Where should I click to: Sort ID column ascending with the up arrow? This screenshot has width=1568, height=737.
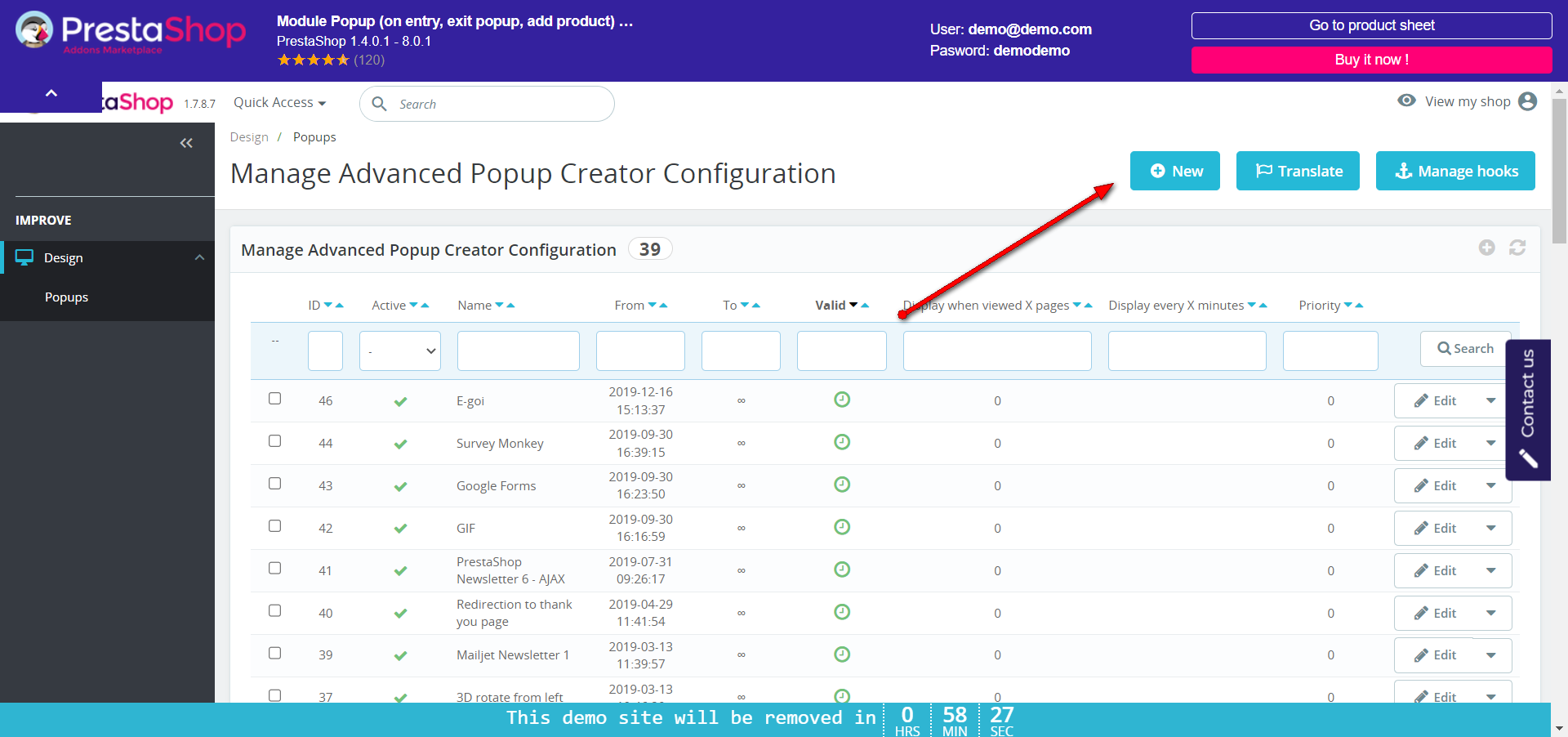340,305
